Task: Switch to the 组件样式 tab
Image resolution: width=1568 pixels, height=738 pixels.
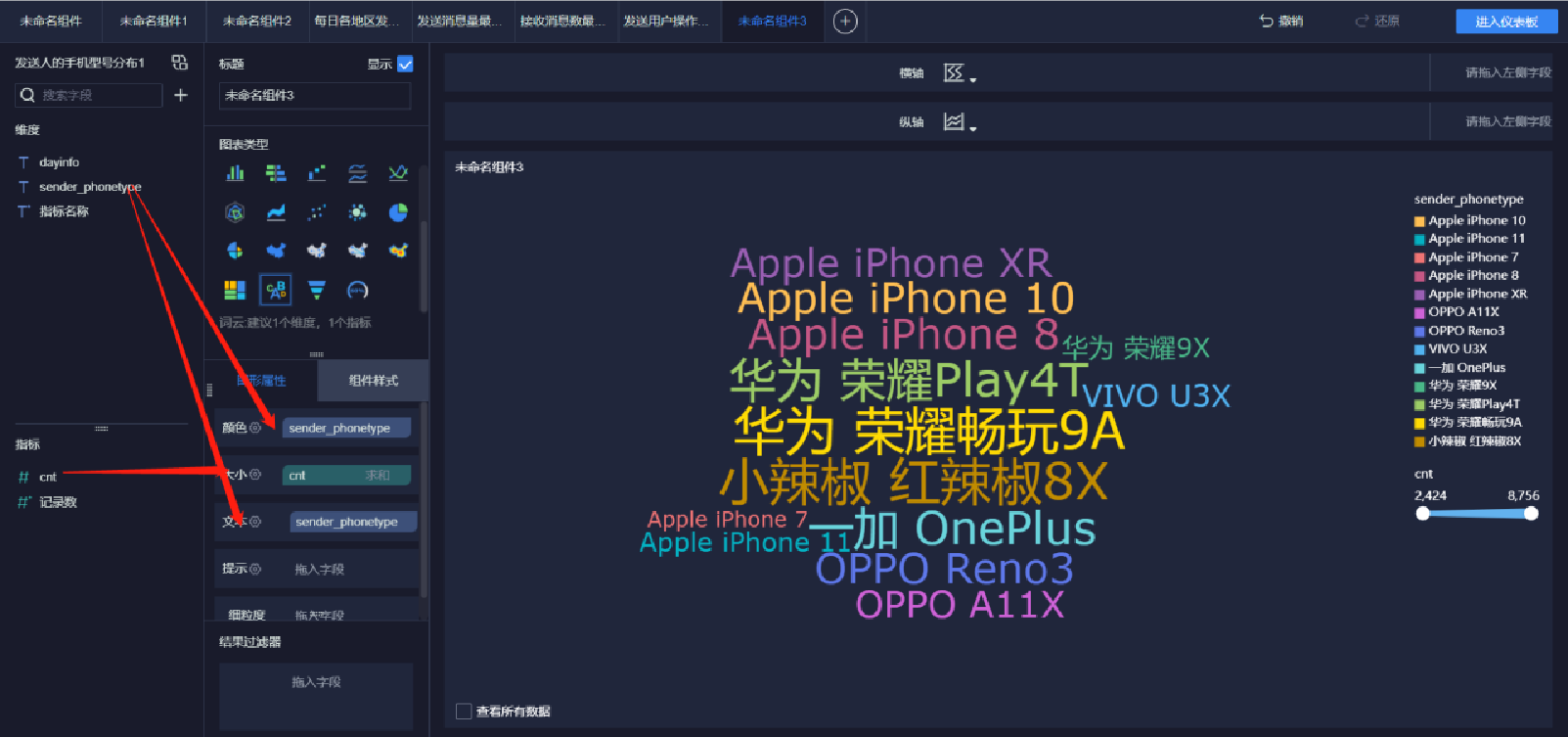Action: (373, 381)
